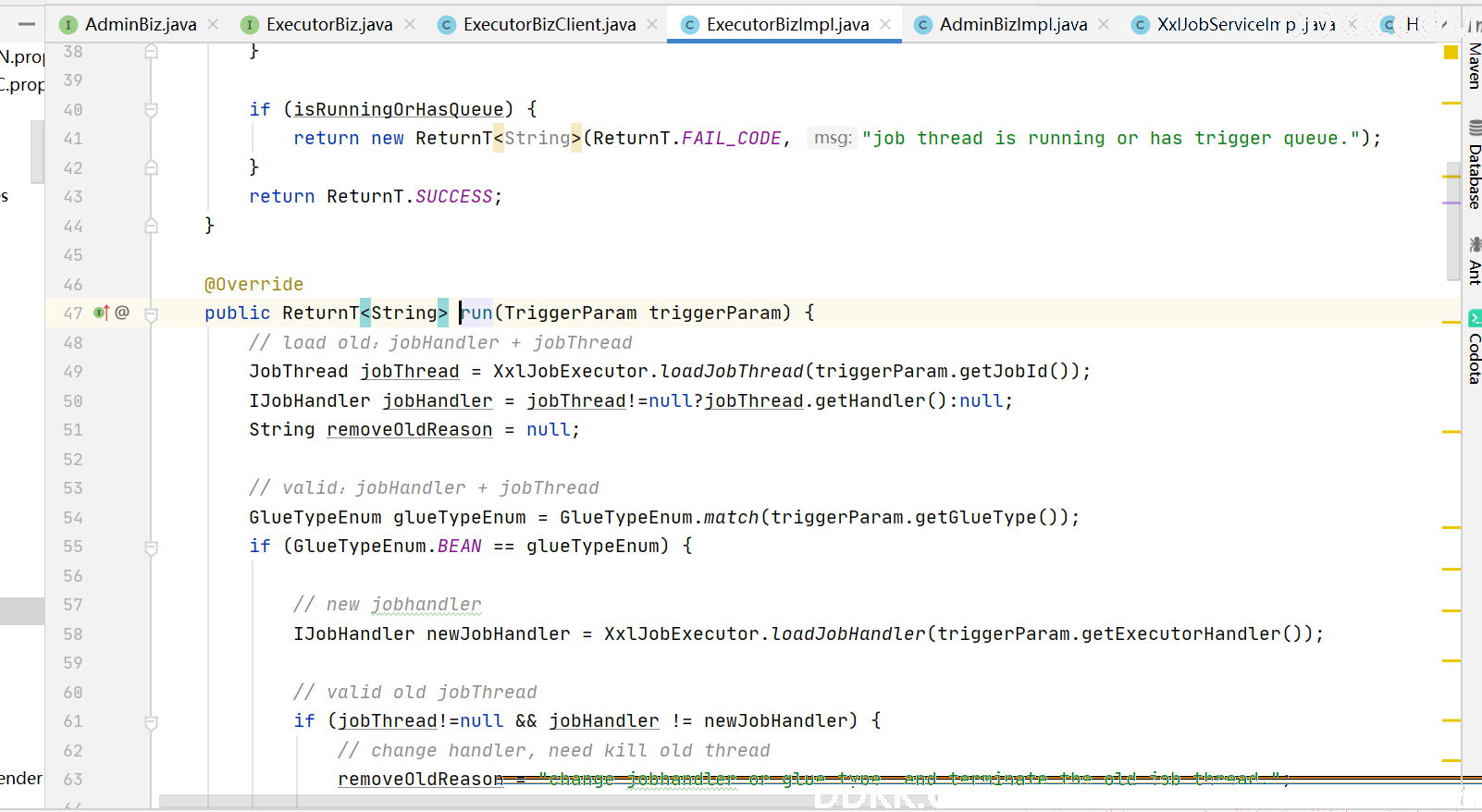Close the ExecutorBizImpl.java tab

pos(885,24)
